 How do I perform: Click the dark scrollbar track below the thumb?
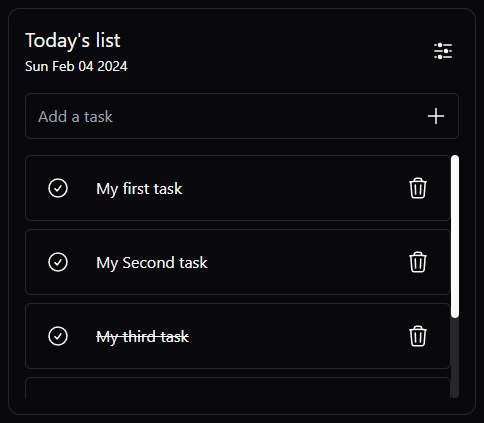click(455, 357)
